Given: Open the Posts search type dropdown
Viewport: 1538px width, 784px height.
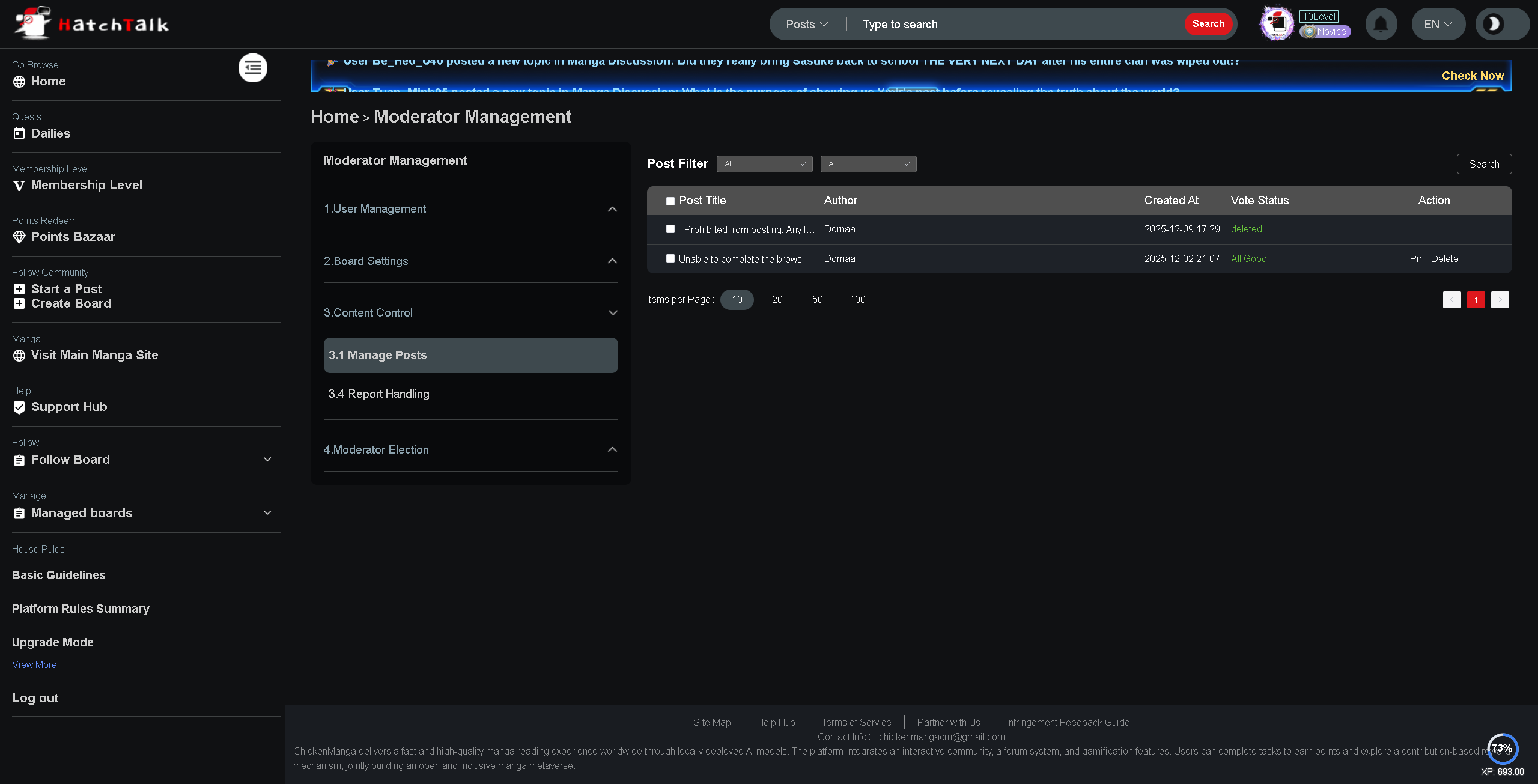Looking at the screenshot, I should (x=807, y=24).
